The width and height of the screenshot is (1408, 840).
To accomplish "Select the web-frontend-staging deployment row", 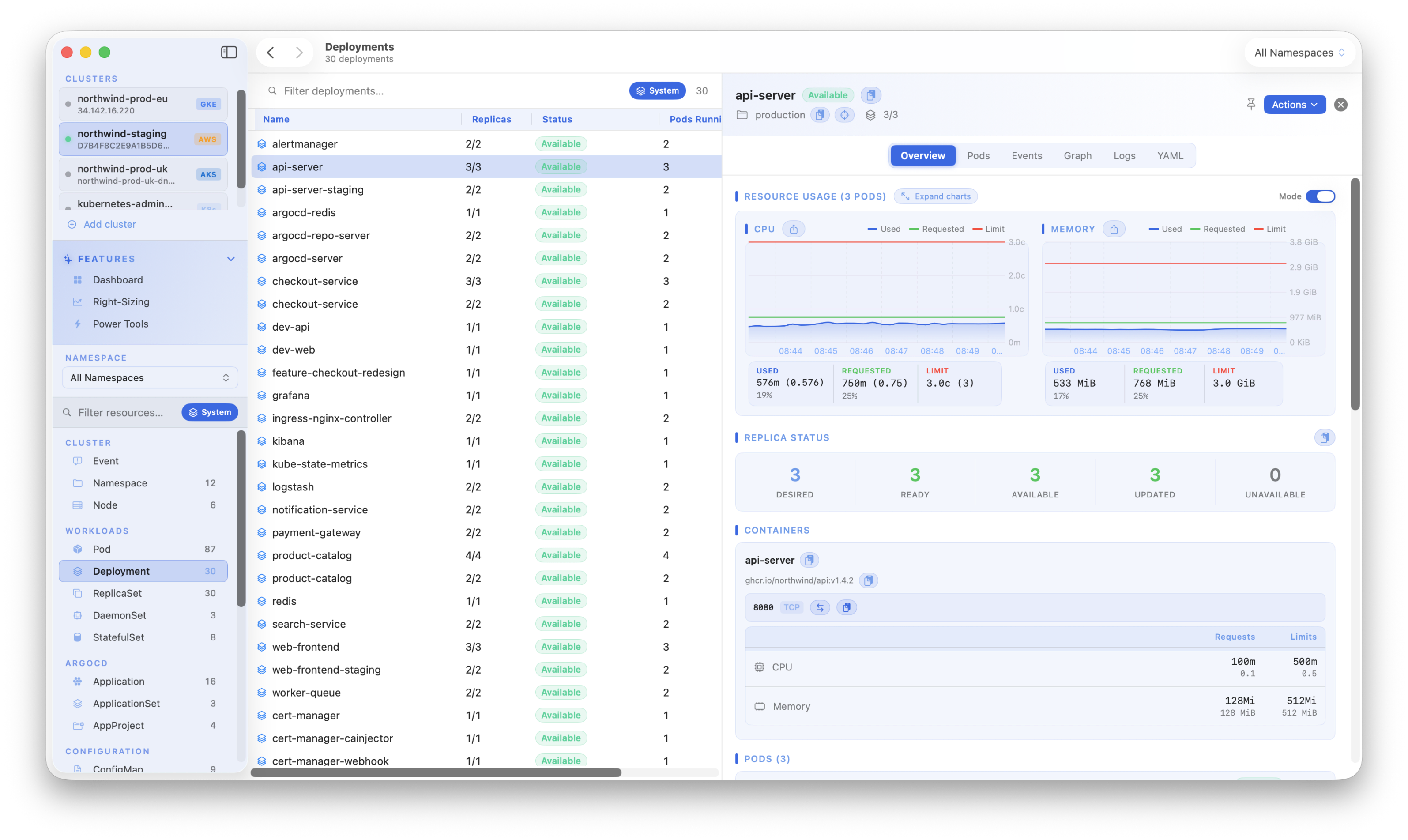I will point(486,669).
